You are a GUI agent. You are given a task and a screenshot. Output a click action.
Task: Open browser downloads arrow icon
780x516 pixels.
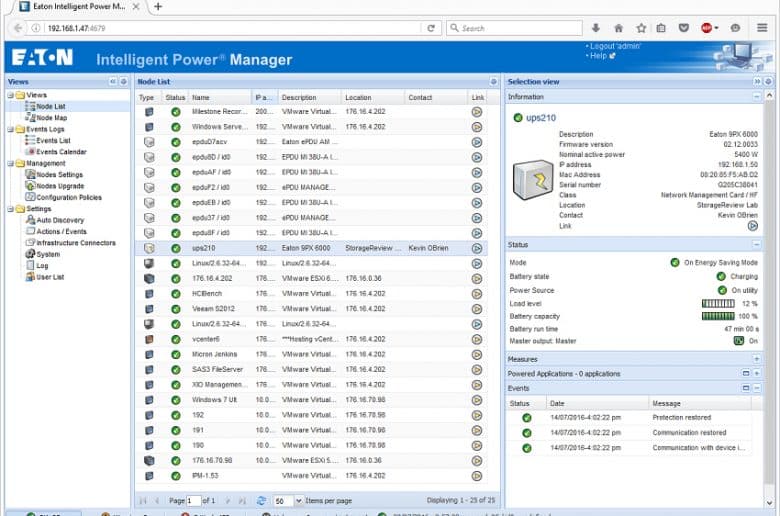pyautogui.click(x=595, y=28)
